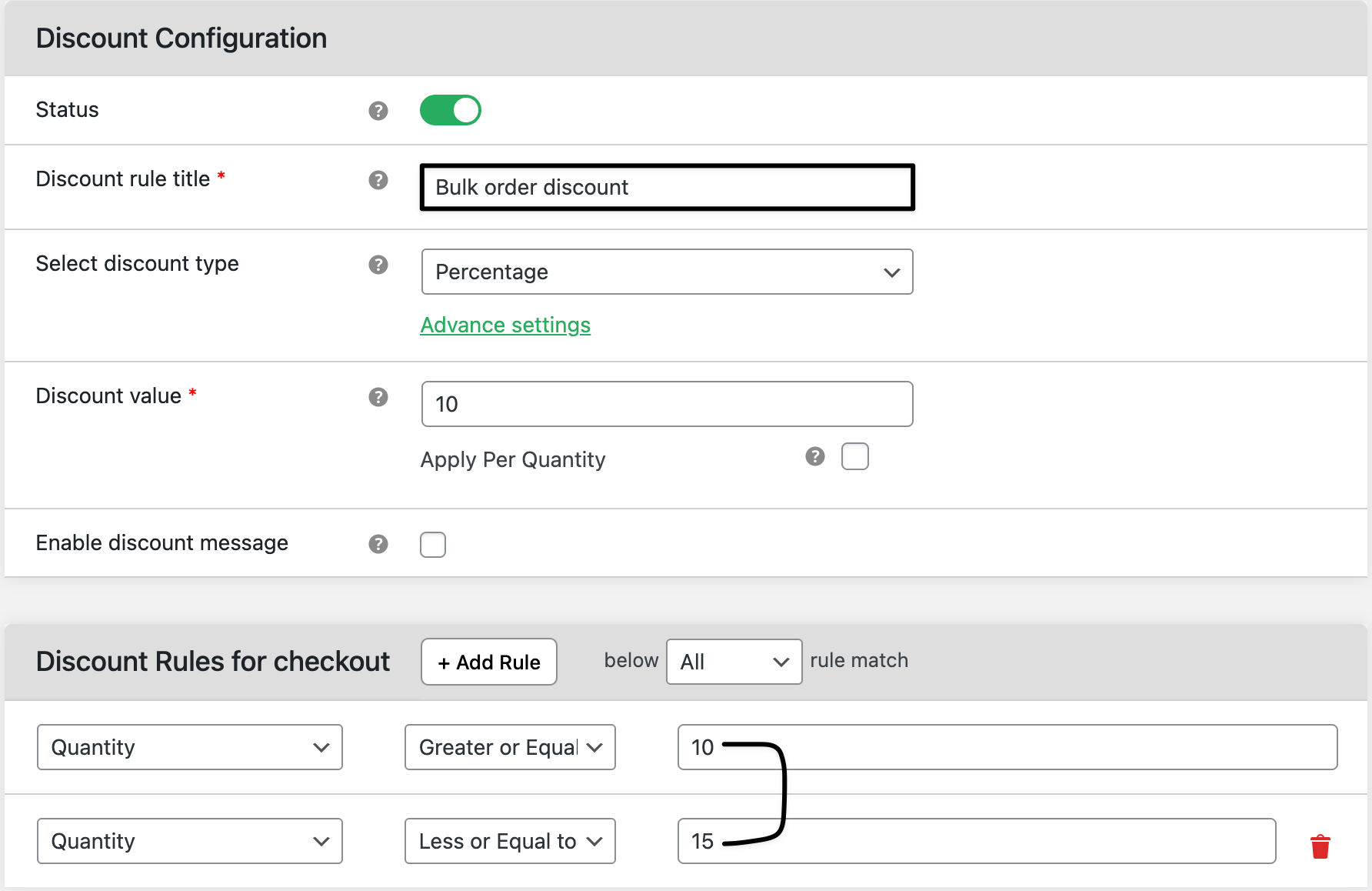
Task: Open the Percentage discount type dropdown
Action: pyautogui.click(x=667, y=272)
